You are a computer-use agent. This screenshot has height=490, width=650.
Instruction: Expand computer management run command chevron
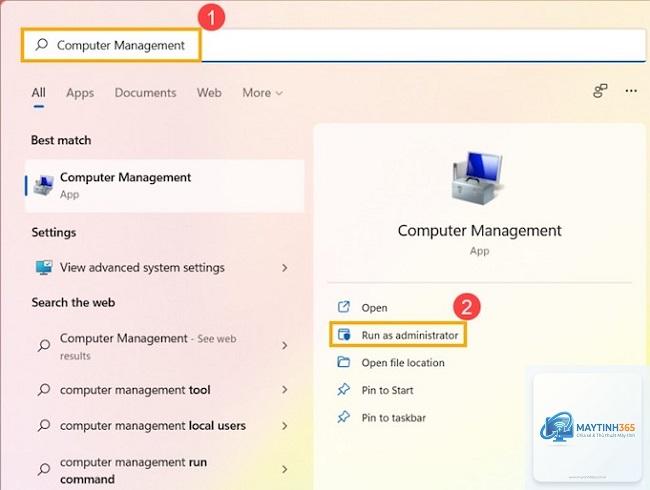coord(284,469)
